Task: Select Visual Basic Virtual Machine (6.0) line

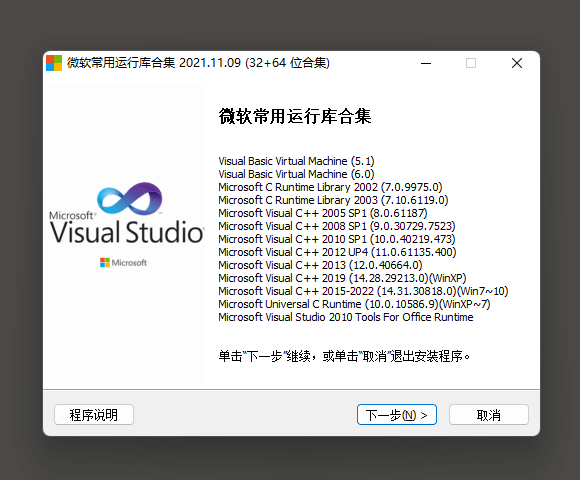Action: pyautogui.click(x=296, y=174)
